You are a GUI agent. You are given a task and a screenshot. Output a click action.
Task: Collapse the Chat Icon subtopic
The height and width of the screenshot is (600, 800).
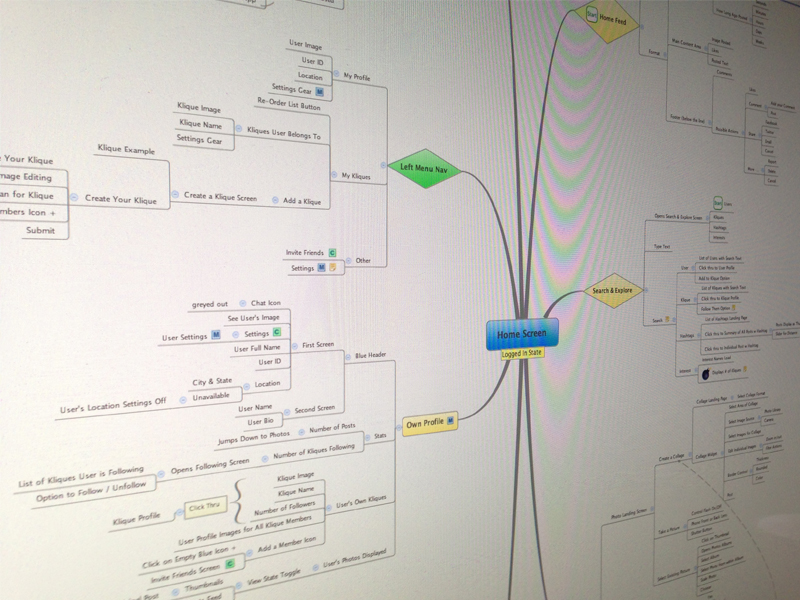point(243,303)
